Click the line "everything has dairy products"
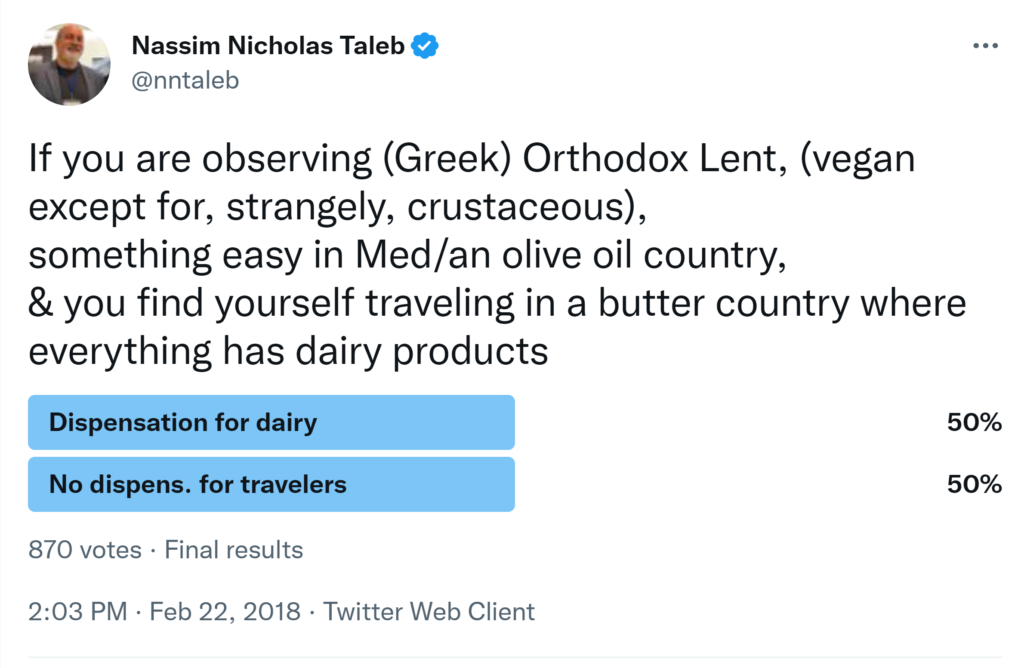The height and width of the screenshot is (668, 1024). pyautogui.click(x=289, y=351)
